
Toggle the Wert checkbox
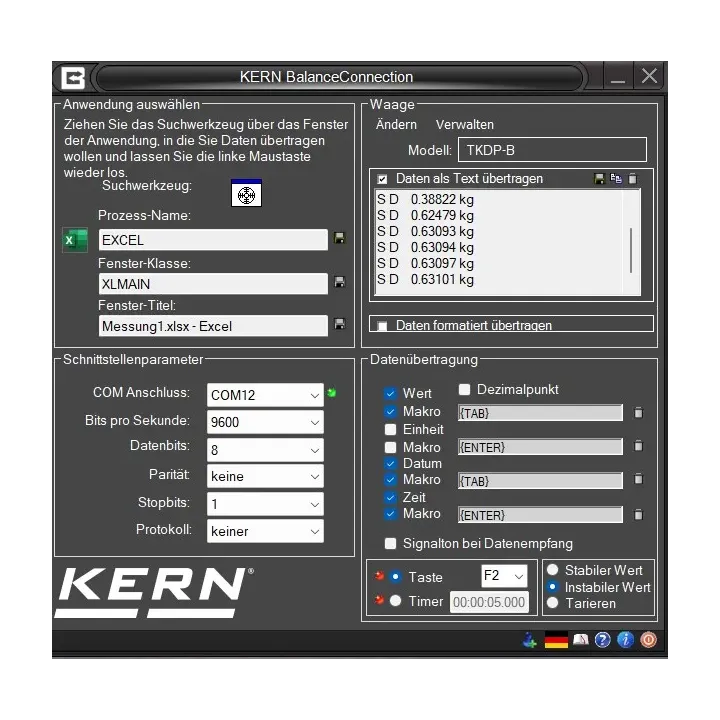coord(390,393)
